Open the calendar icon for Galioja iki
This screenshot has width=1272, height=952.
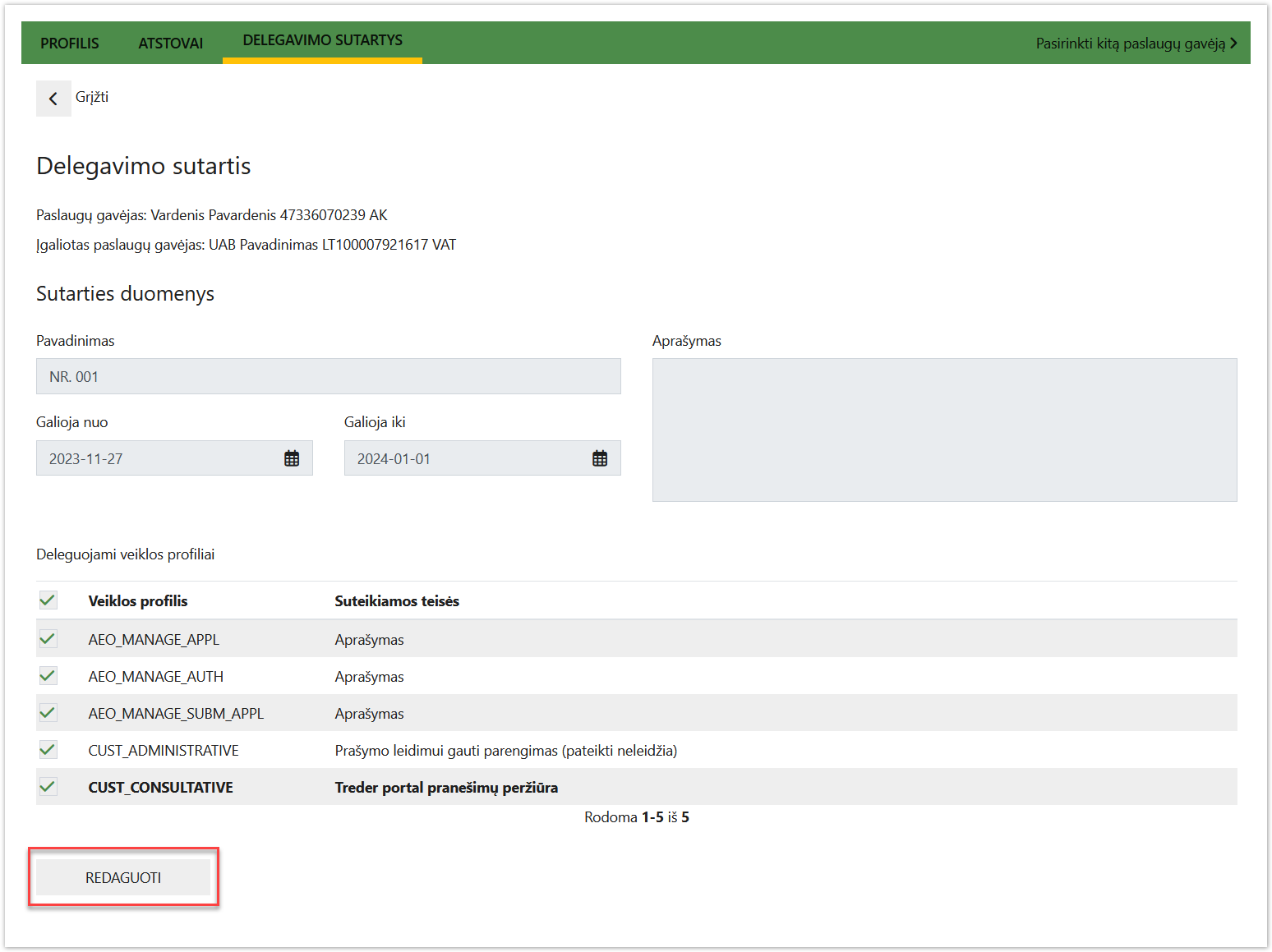pyautogui.click(x=600, y=458)
